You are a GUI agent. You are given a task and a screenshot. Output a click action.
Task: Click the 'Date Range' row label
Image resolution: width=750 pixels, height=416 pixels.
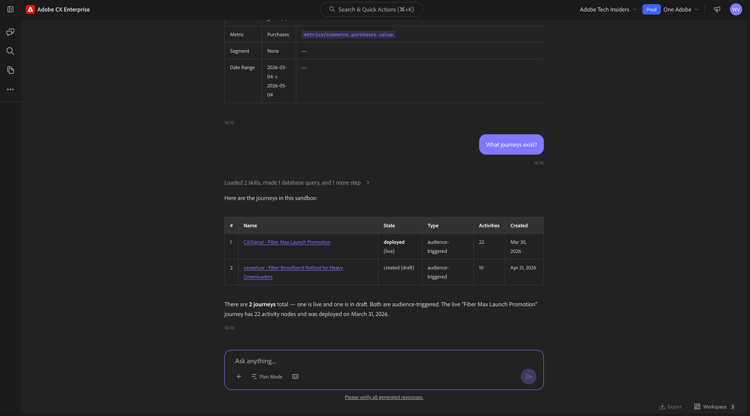242,67
